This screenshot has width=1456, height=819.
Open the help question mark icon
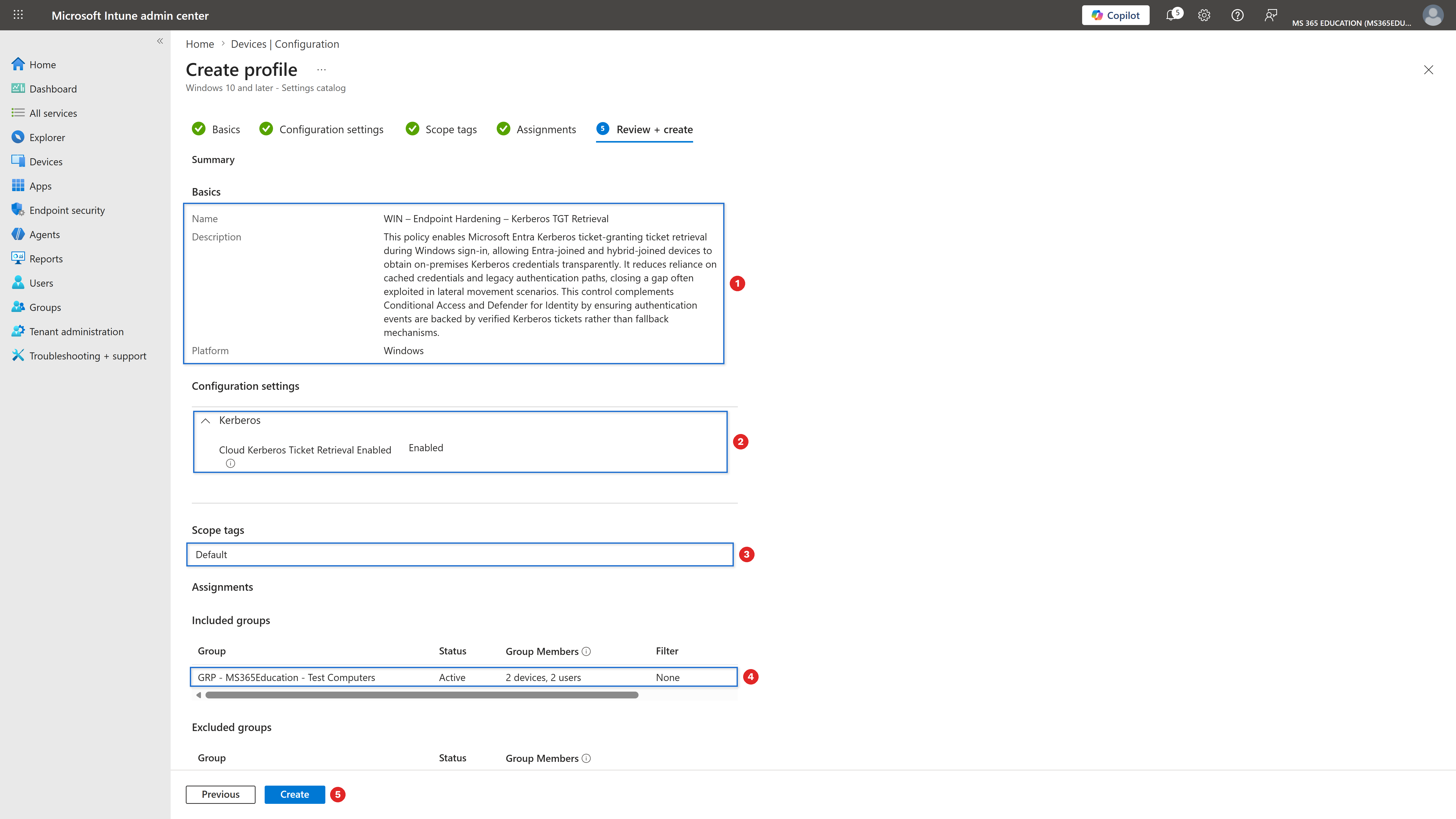click(1237, 15)
